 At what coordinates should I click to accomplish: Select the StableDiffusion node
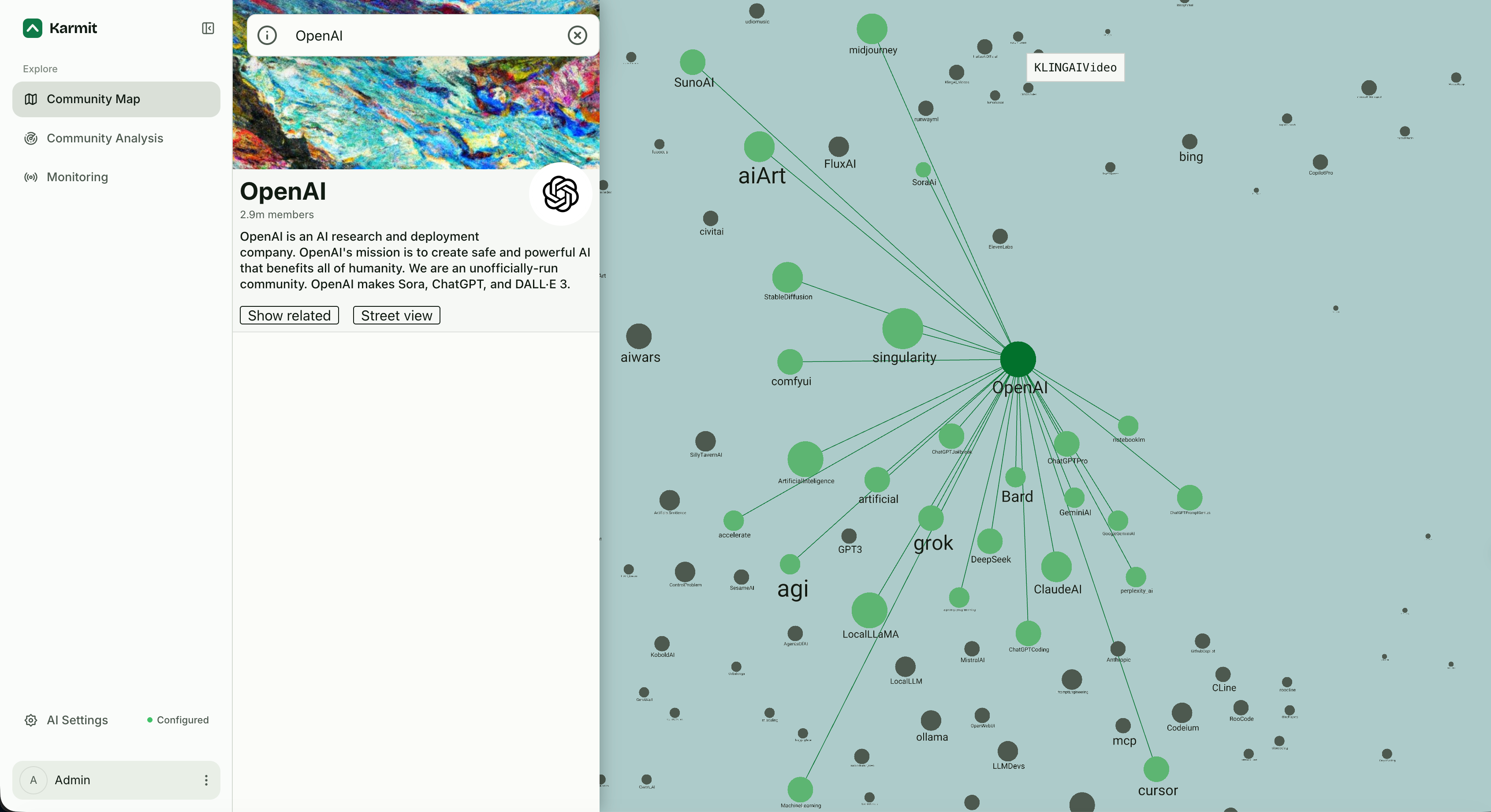tap(787, 277)
